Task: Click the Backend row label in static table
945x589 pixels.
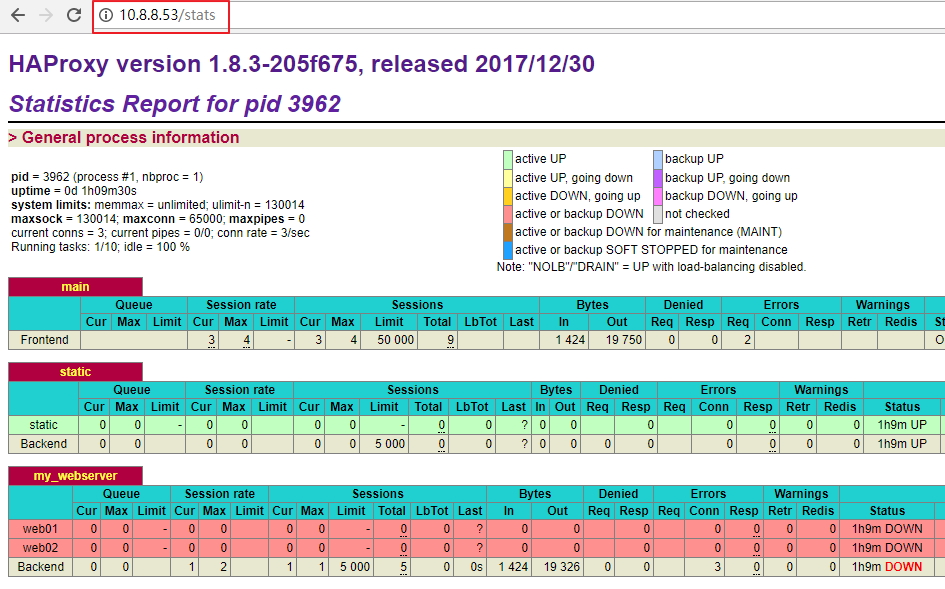Action: coord(43,444)
